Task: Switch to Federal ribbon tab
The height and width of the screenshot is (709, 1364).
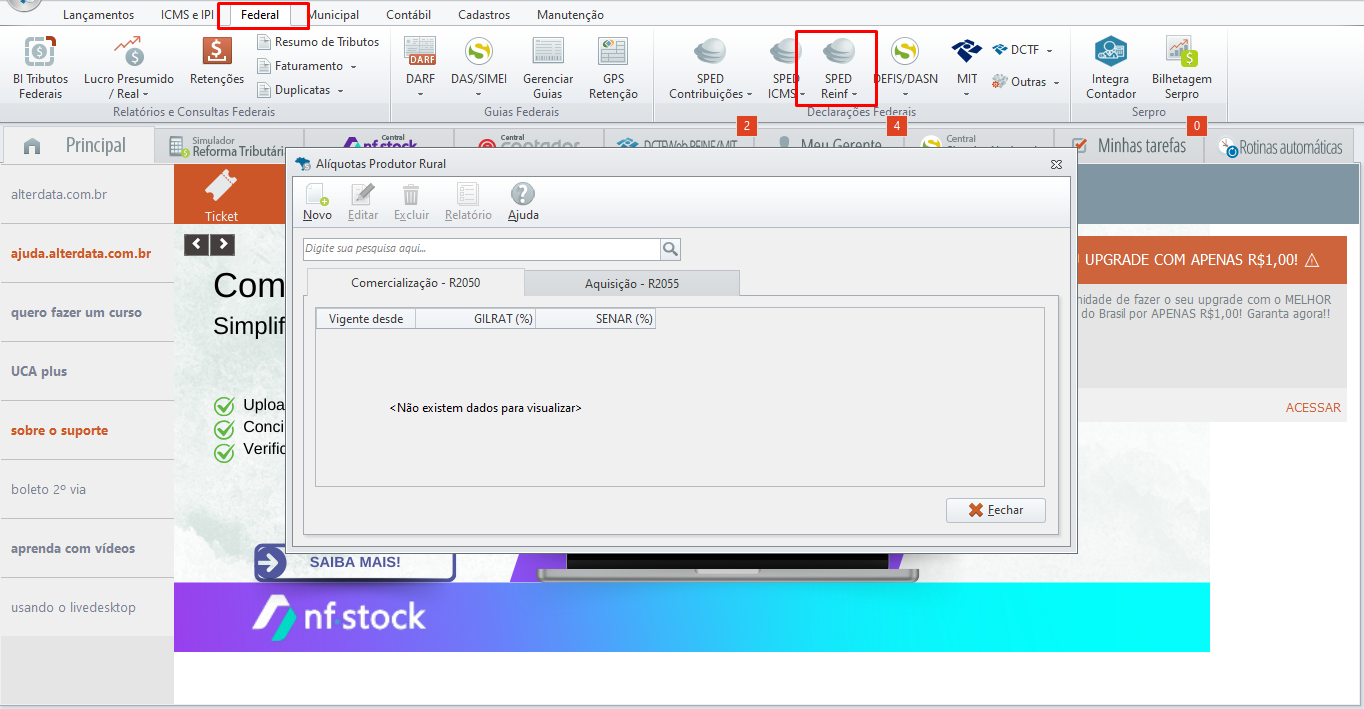Action: pyautogui.click(x=260, y=15)
